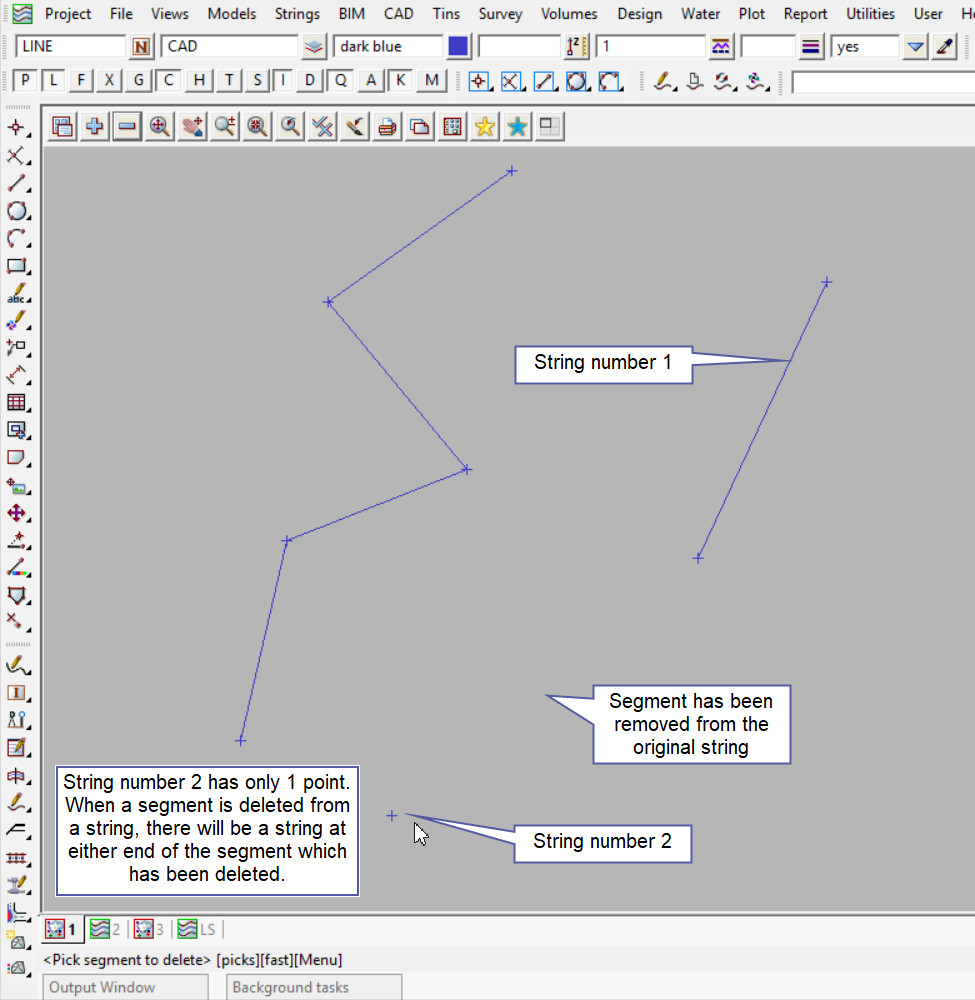Click the plus view toolbar icon
Screen dimensions: 975x1000
(95, 126)
